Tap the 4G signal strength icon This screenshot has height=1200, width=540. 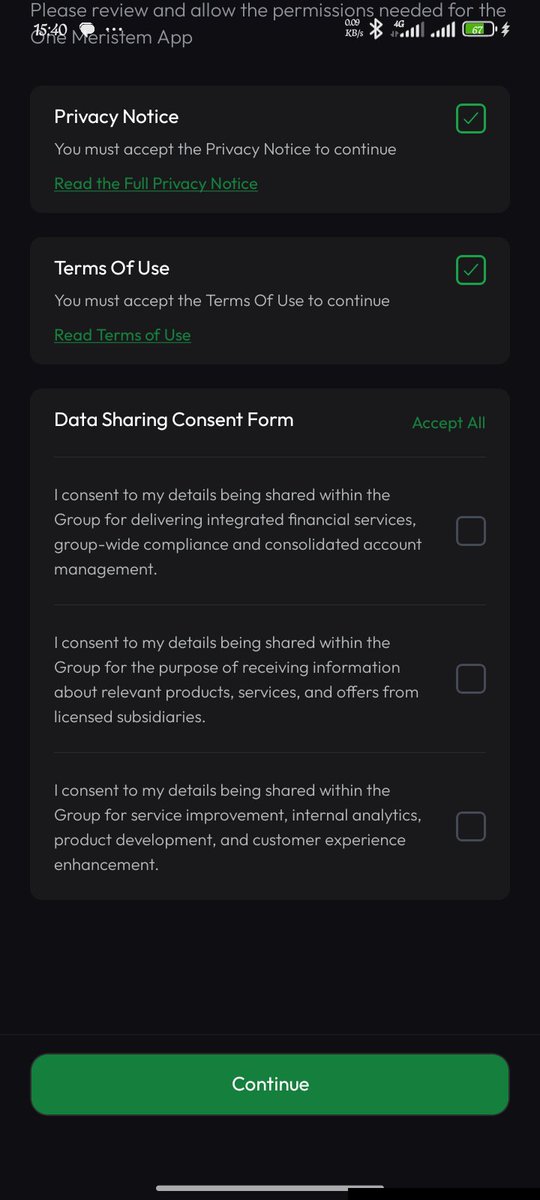coord(407,29)
